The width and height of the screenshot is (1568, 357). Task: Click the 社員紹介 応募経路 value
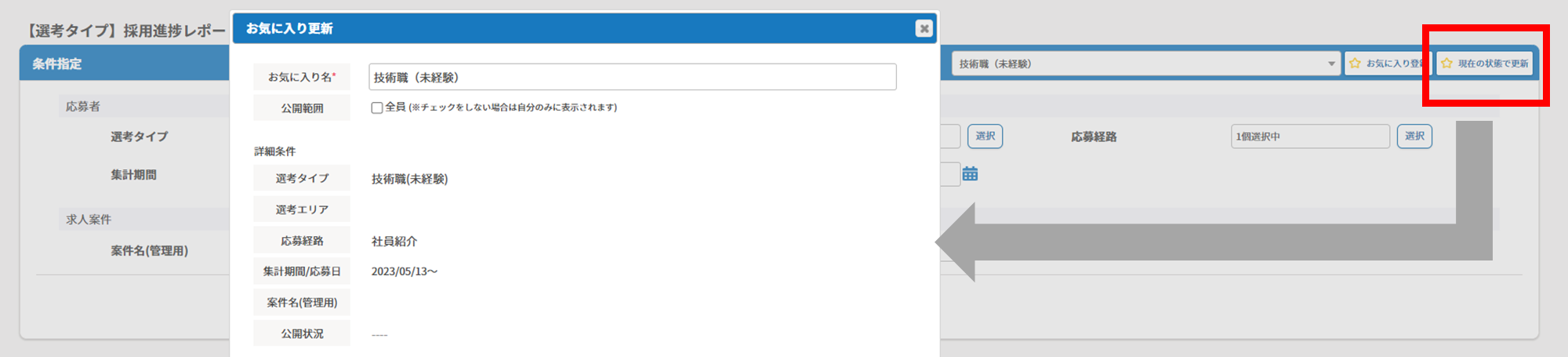[394, 241]
